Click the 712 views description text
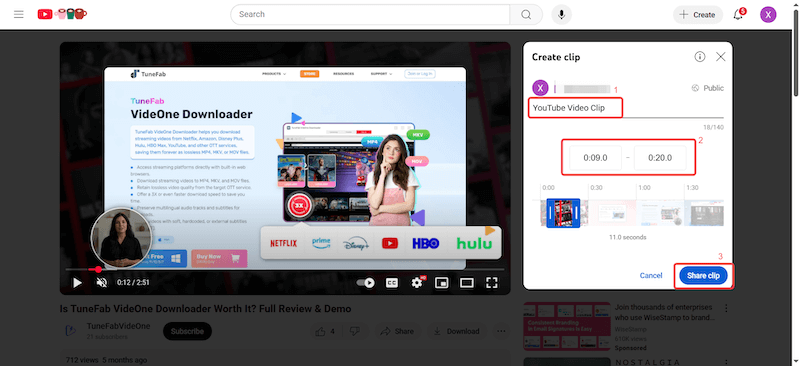This screenshot has height=366, width=800. [x=107, y=360]
